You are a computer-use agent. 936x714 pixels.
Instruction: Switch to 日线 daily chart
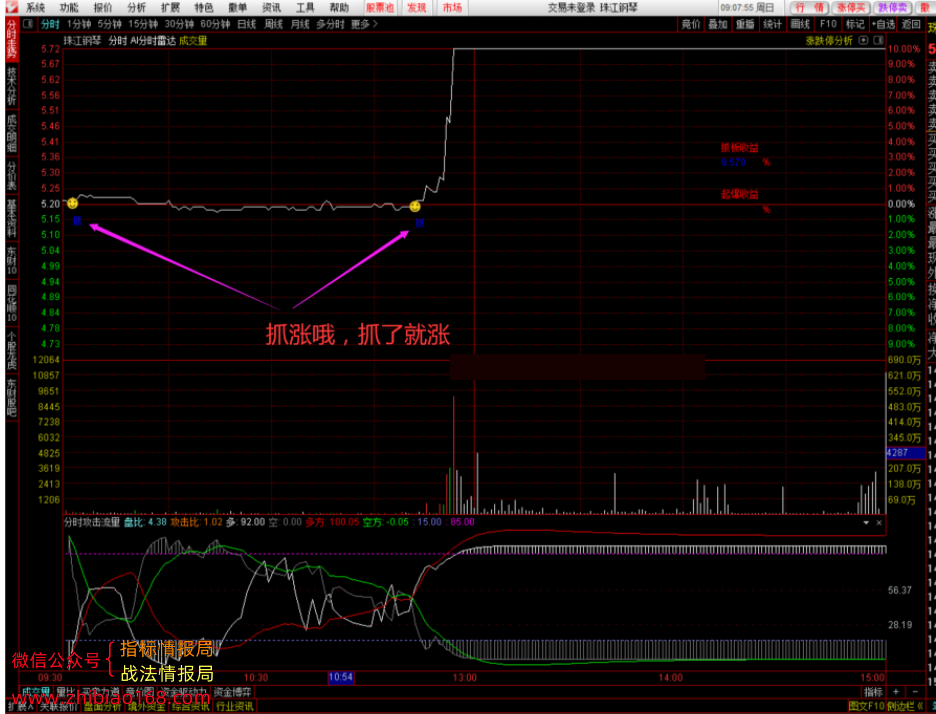point(247,24)
